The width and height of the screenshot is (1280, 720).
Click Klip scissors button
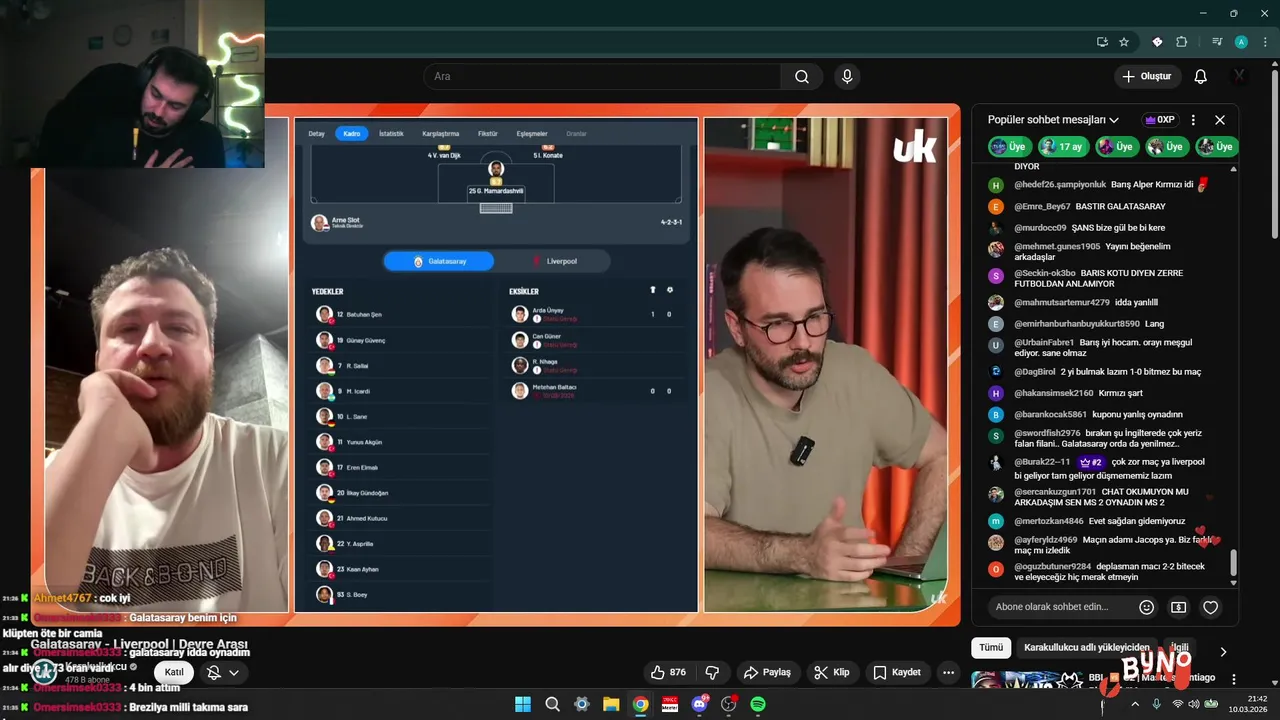831,672
